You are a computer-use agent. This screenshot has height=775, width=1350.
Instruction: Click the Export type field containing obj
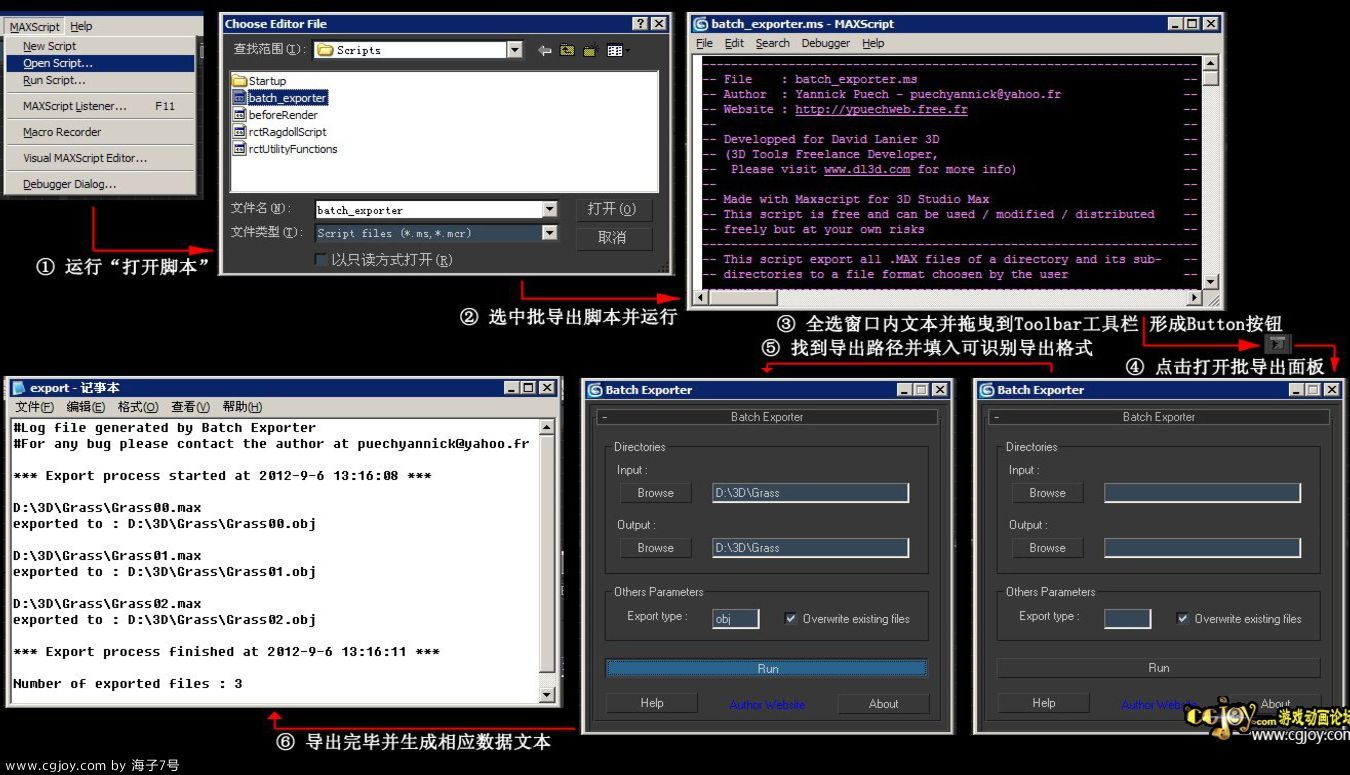(735, 619)
